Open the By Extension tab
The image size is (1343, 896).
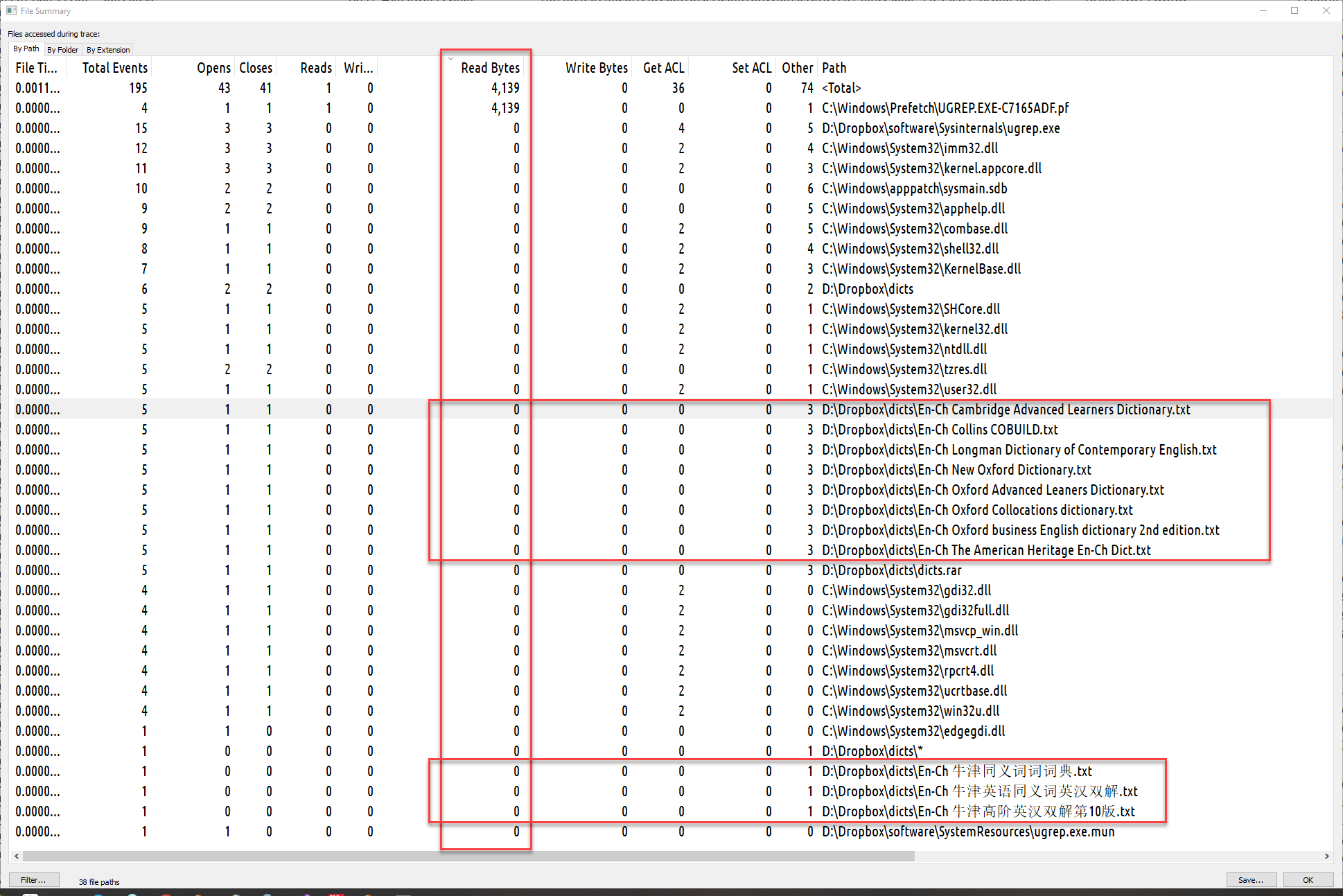108,49
